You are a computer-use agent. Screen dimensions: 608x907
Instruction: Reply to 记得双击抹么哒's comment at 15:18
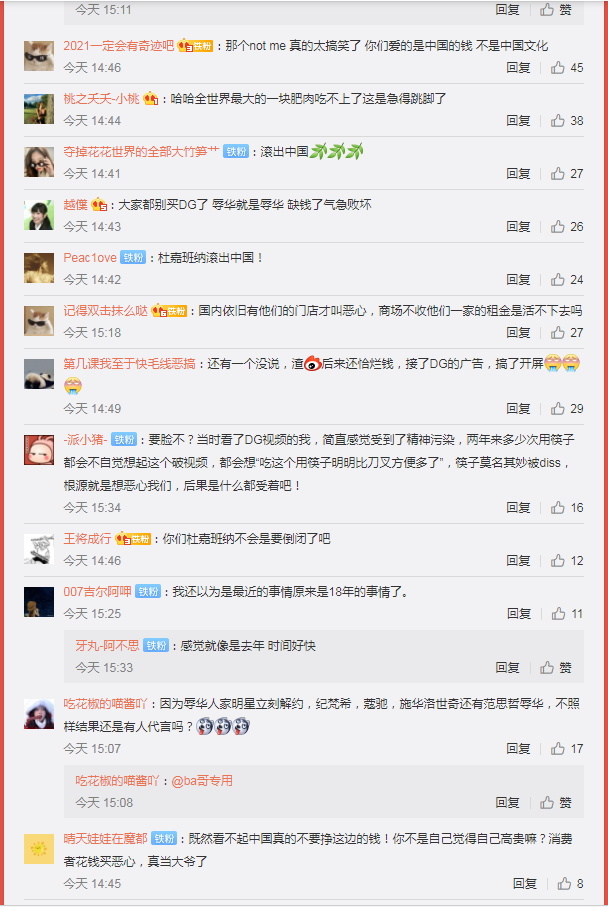518,333
